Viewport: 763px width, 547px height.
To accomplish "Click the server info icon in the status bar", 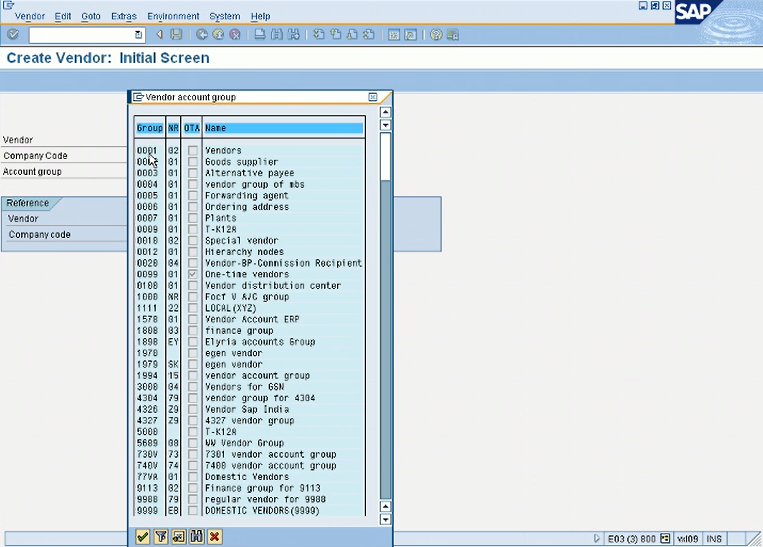I will 665,539.
